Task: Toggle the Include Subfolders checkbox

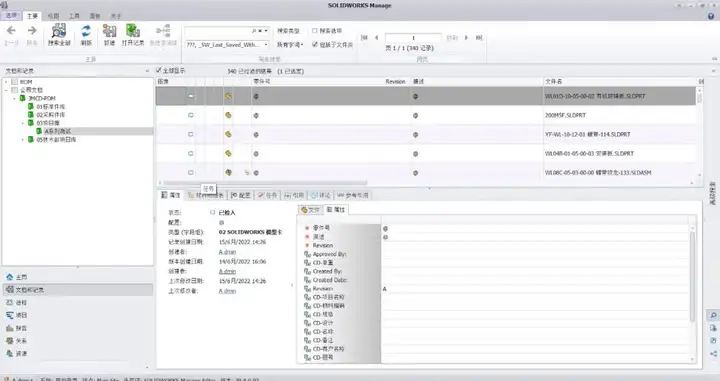Action: [x=315, y=45]
